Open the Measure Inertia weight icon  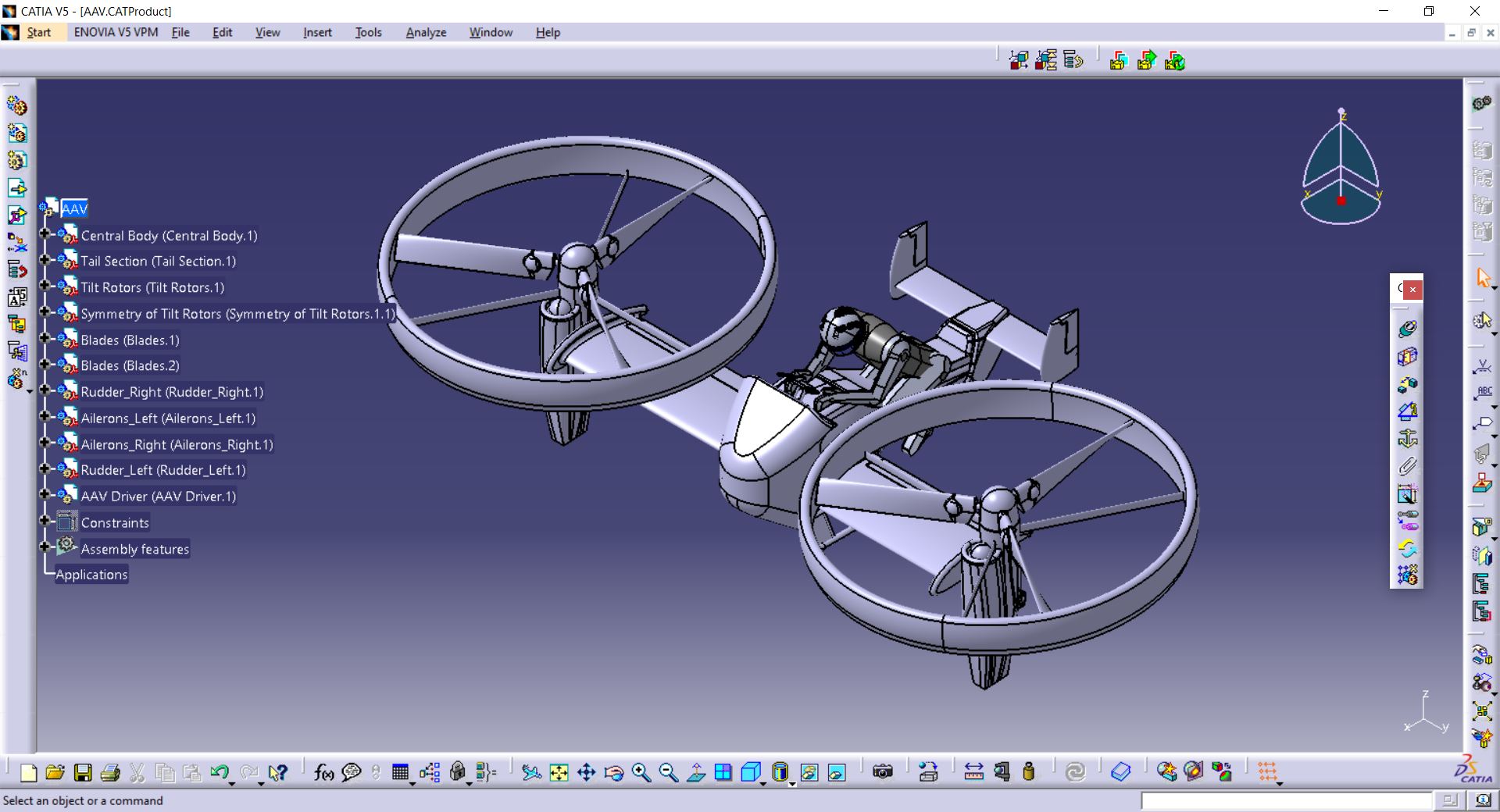coord(1029,772)
